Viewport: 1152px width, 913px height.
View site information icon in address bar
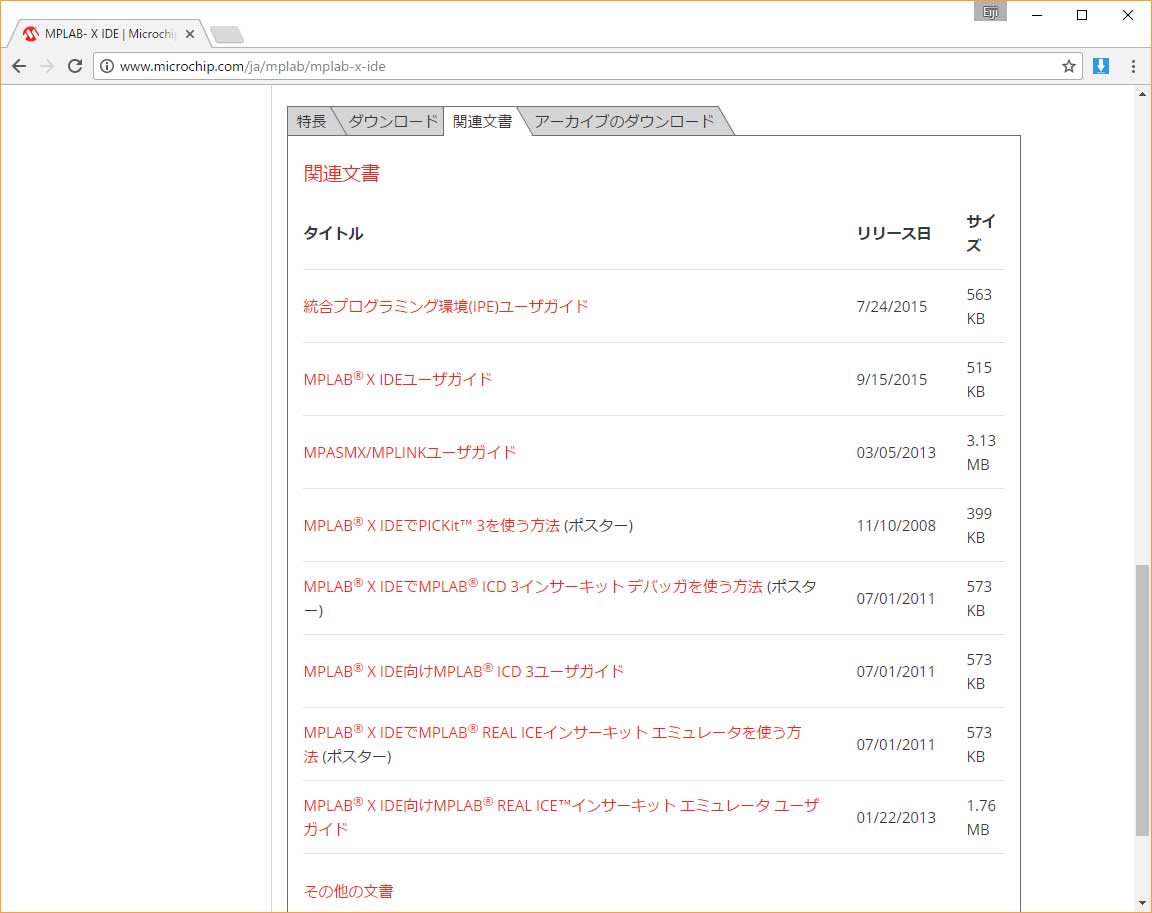[107, 66]
